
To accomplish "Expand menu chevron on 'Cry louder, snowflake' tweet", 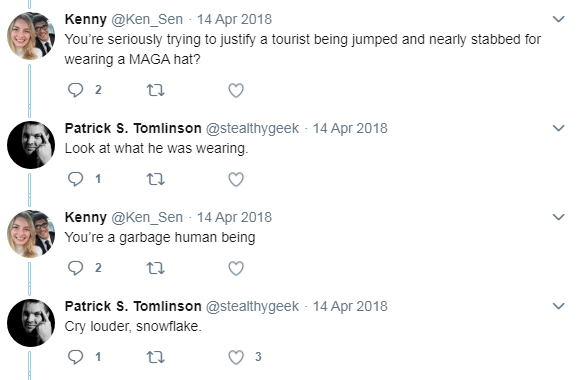I will (559, 306).
